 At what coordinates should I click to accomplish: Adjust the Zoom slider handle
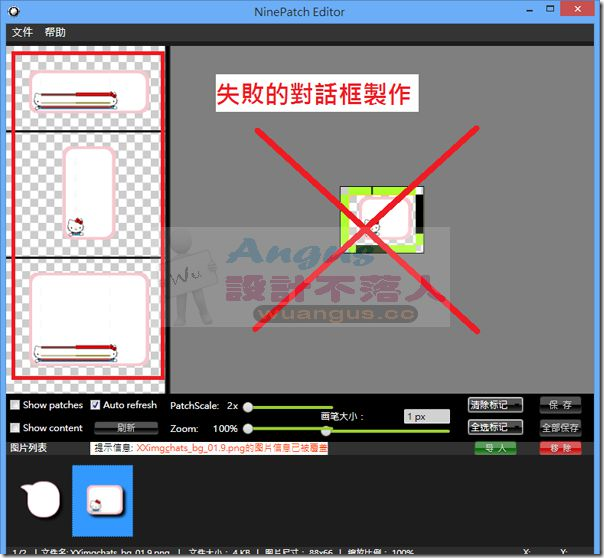[x=248, y=429]
